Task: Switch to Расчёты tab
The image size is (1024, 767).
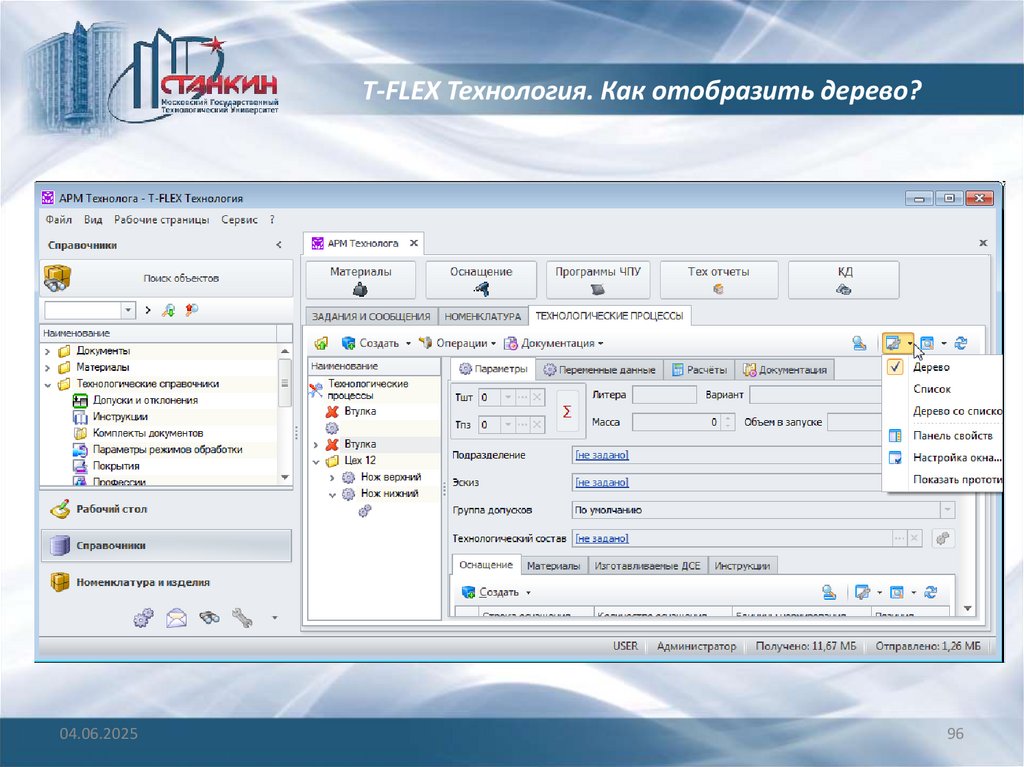Action: pos(699,370)
